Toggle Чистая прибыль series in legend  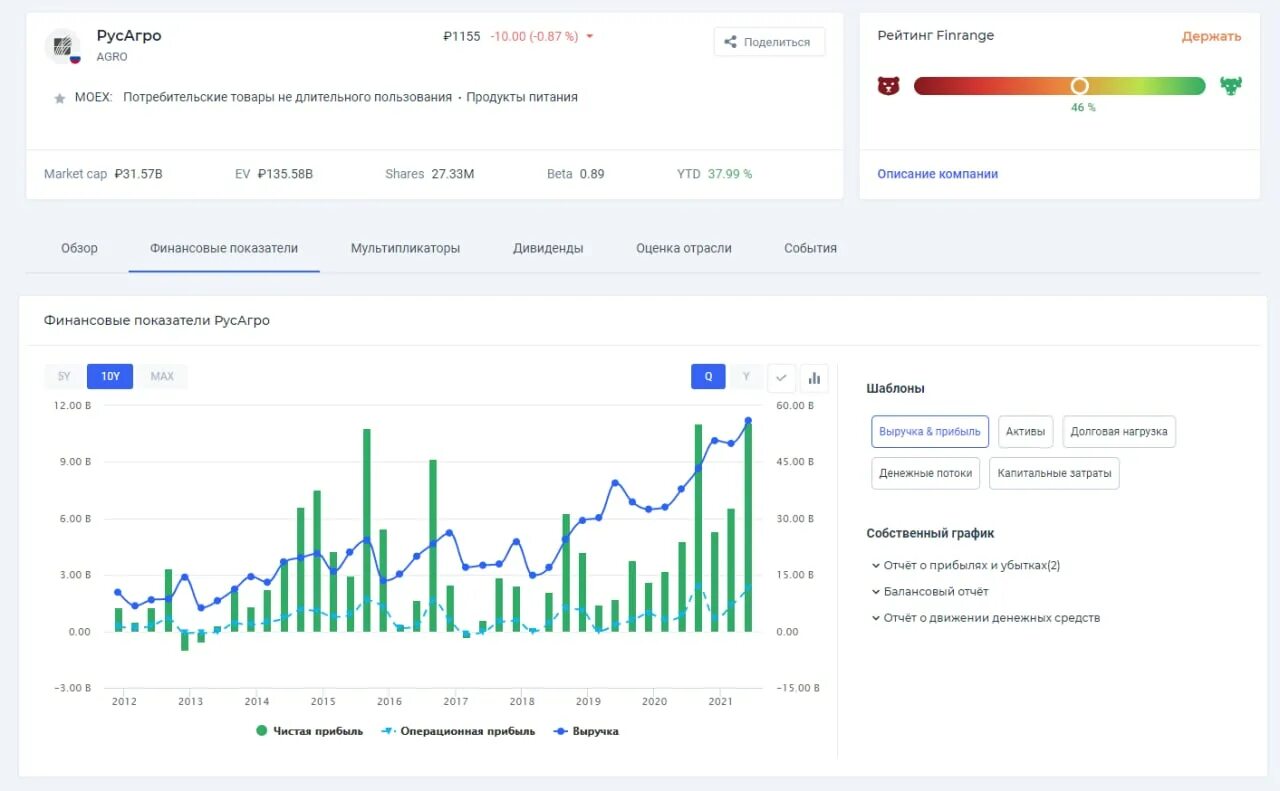310,731
